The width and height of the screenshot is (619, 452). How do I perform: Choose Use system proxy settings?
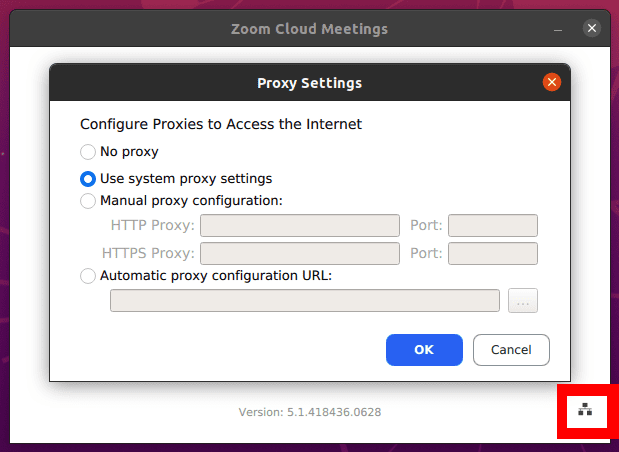tap(88, 180)
